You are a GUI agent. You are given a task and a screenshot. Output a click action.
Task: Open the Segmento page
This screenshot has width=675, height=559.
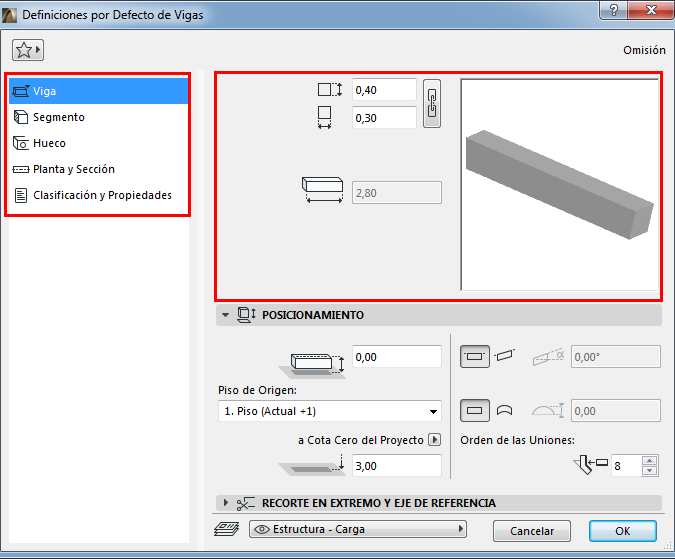[x=99, y=117]
